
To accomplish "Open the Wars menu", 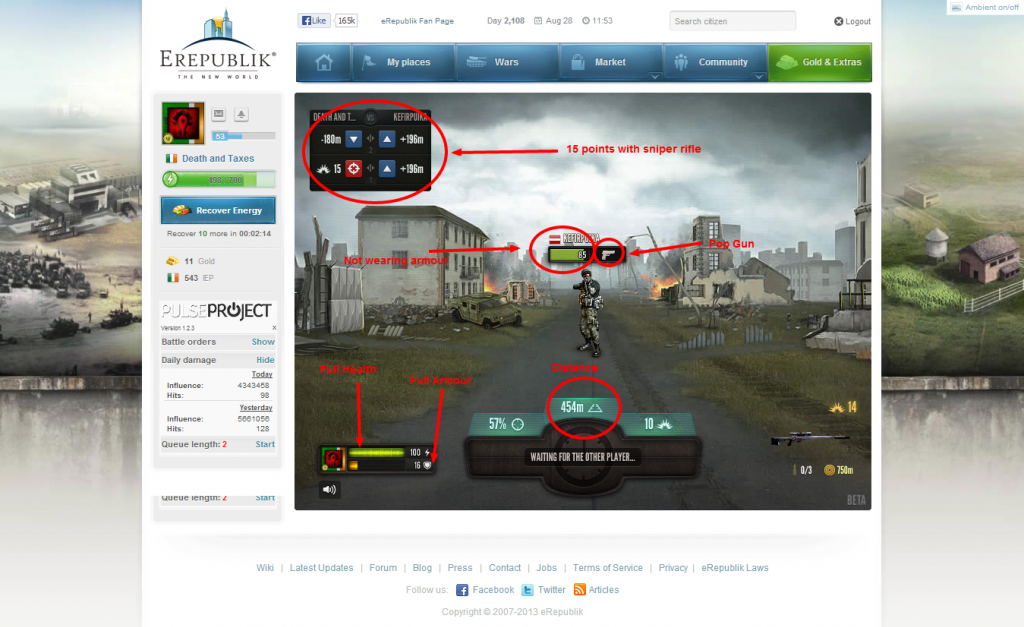I will 507,62.
